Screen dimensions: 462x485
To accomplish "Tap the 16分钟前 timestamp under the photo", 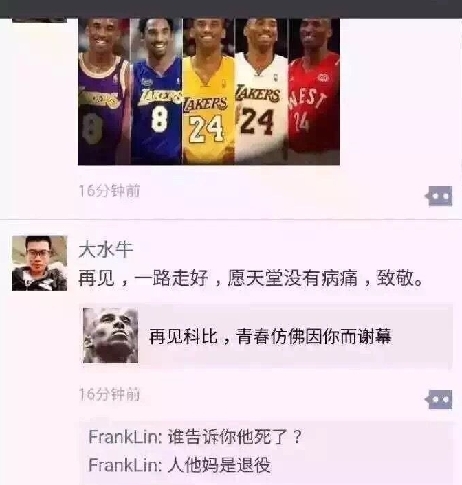I will (109, 191).
